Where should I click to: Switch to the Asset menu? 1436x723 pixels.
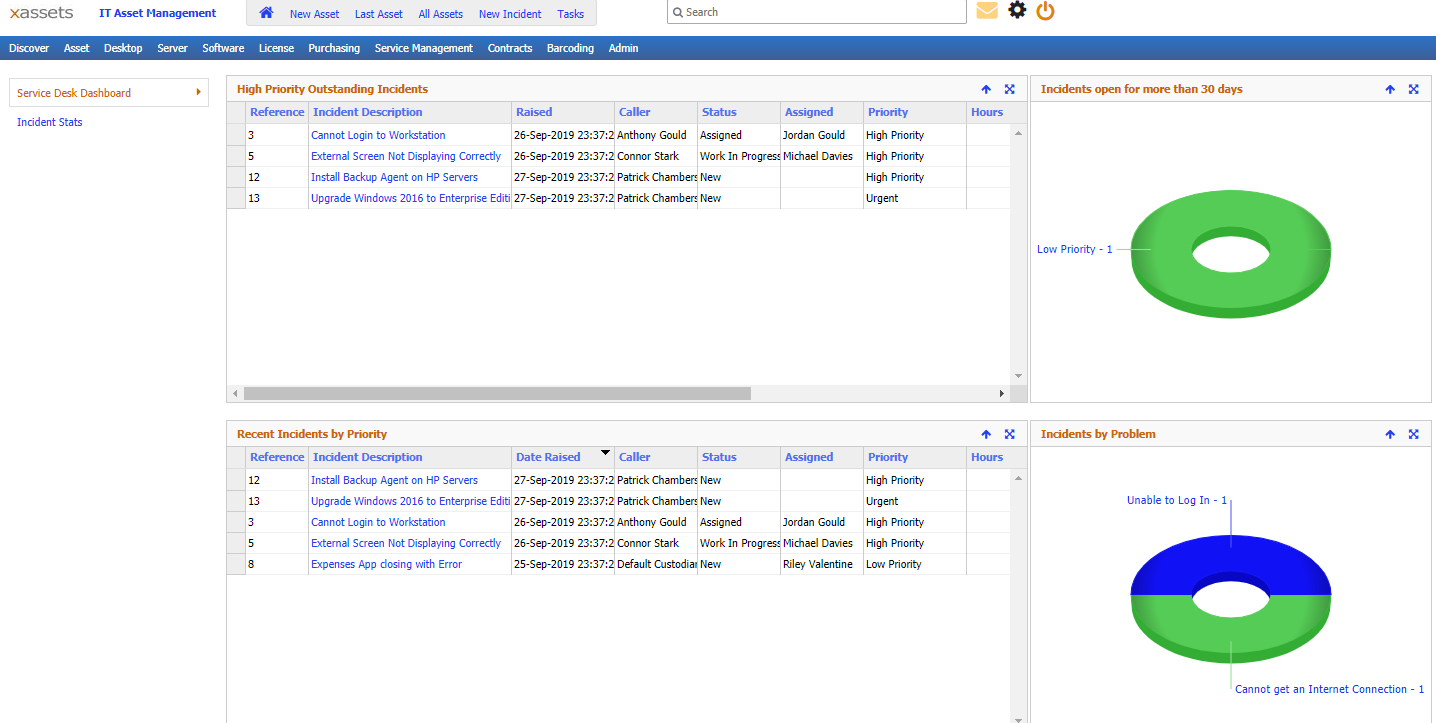(x=76, y=47)
